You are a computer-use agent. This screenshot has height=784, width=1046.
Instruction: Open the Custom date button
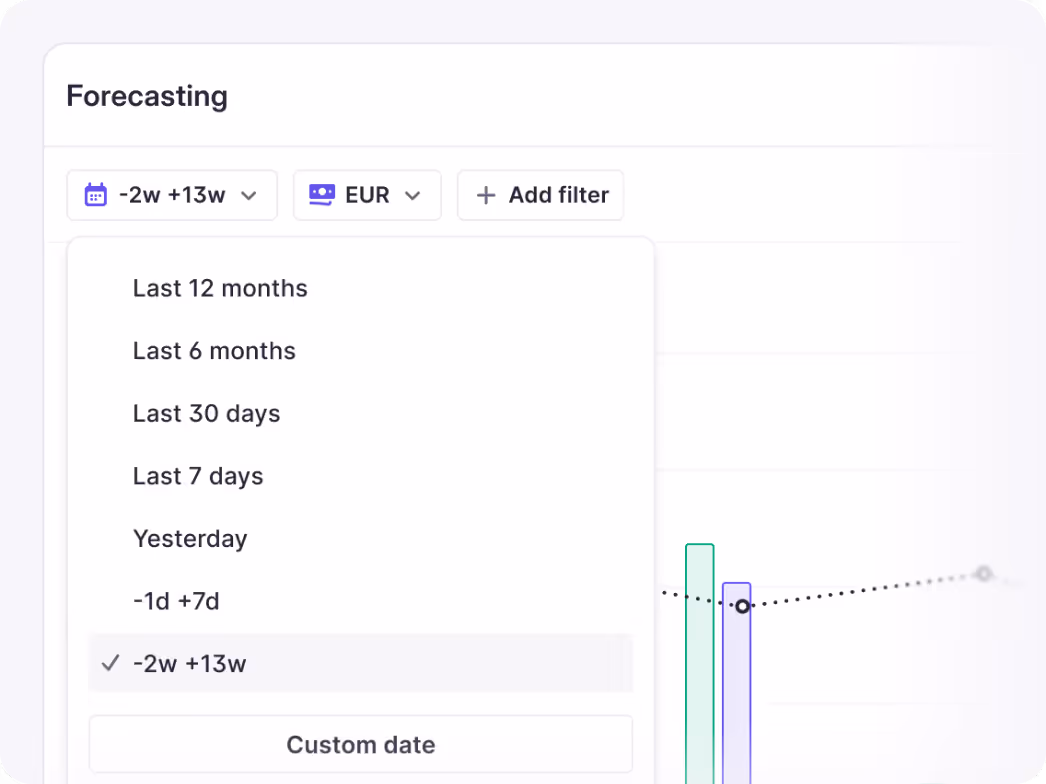coord(360,745)
